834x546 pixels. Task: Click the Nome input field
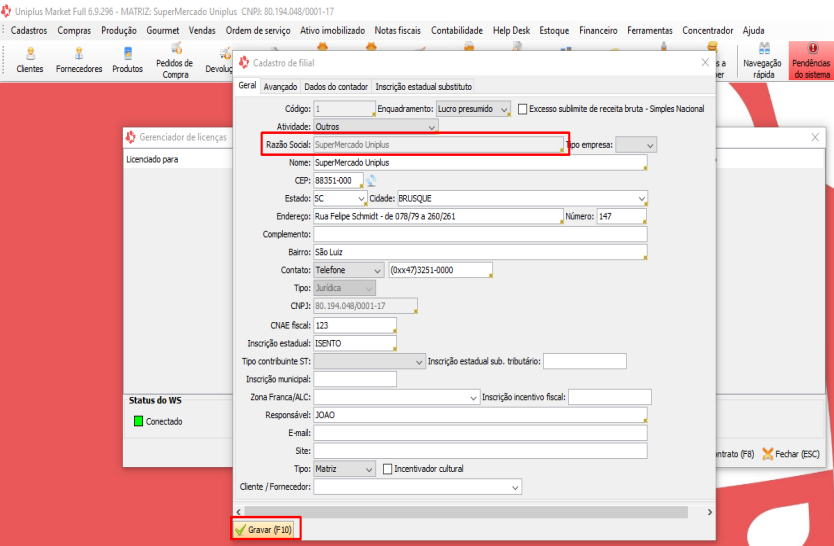pyautogui.click(x=480, y=163)
